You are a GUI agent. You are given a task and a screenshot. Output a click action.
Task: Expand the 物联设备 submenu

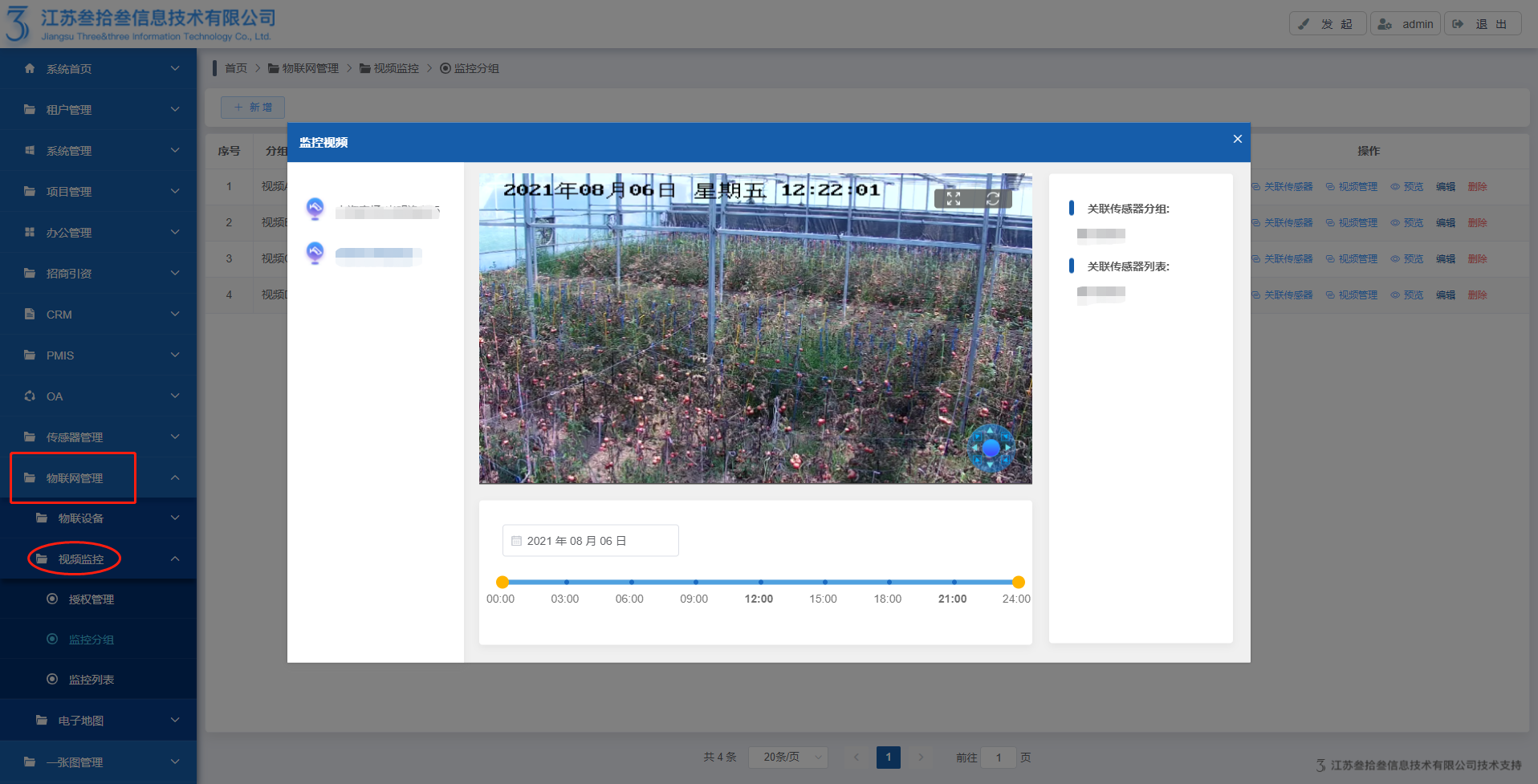175,518
